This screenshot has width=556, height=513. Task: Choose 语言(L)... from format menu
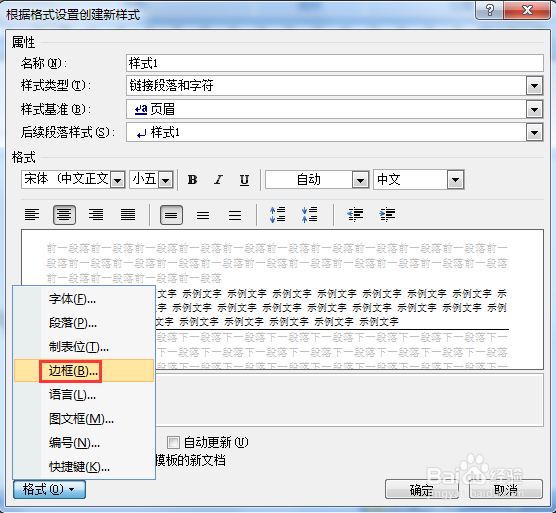pyautogui.click(x=84, y=395)
